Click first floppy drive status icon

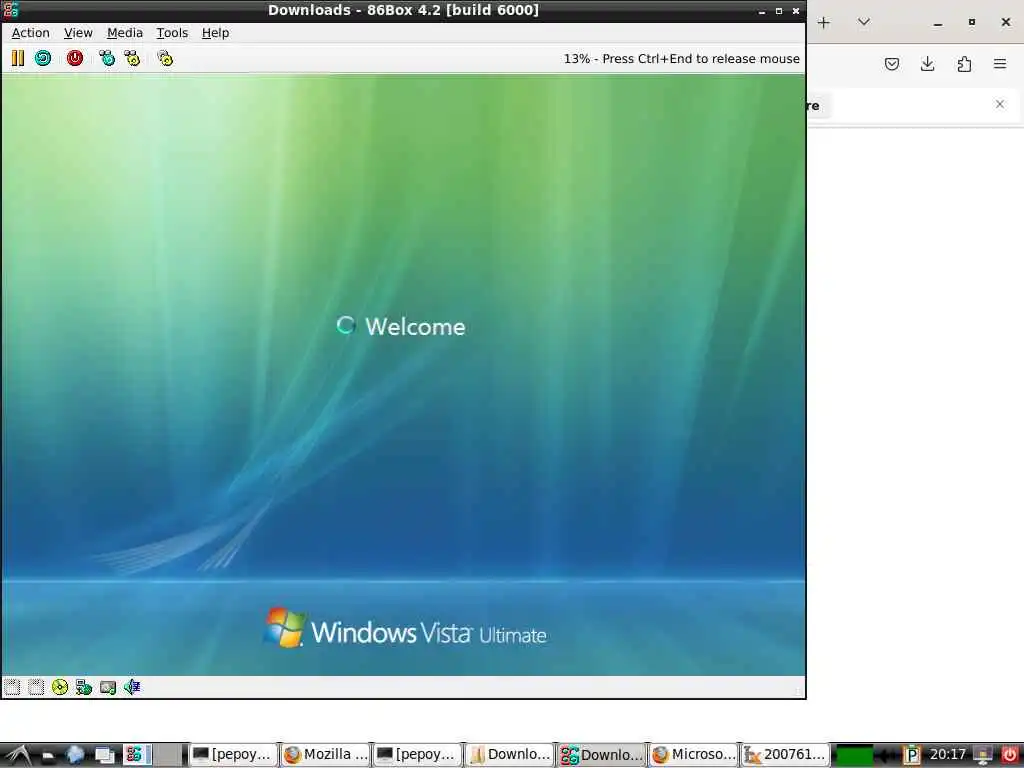pyautogui.click(x=12, y=687)
